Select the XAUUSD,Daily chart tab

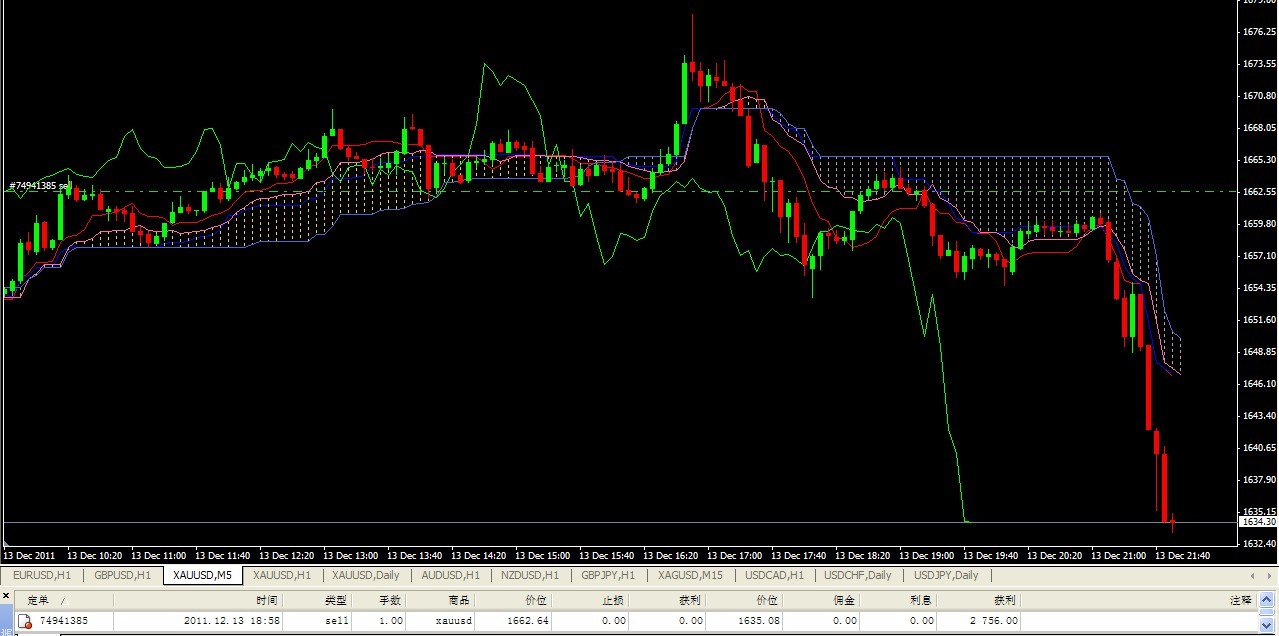[x=365, y=576]
